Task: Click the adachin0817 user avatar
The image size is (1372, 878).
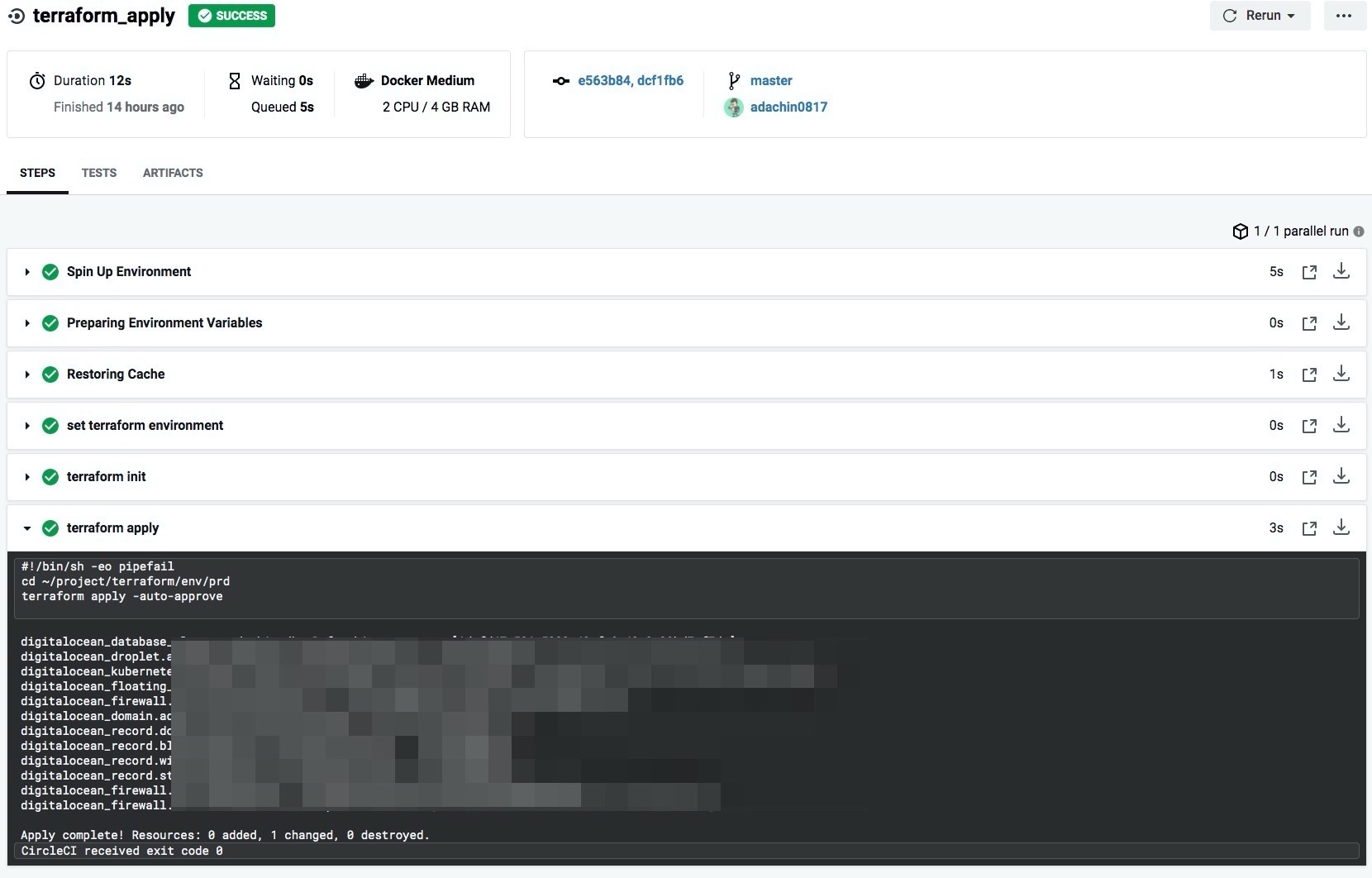Action: (733, 107)
